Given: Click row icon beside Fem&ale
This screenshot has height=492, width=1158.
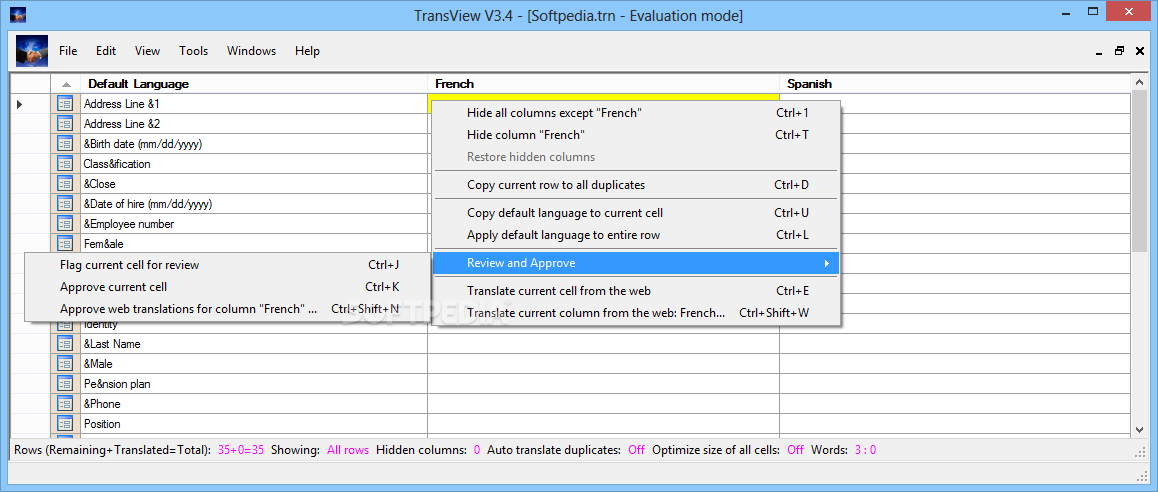Looking at the screenshot, I should (x=65, y=243).
